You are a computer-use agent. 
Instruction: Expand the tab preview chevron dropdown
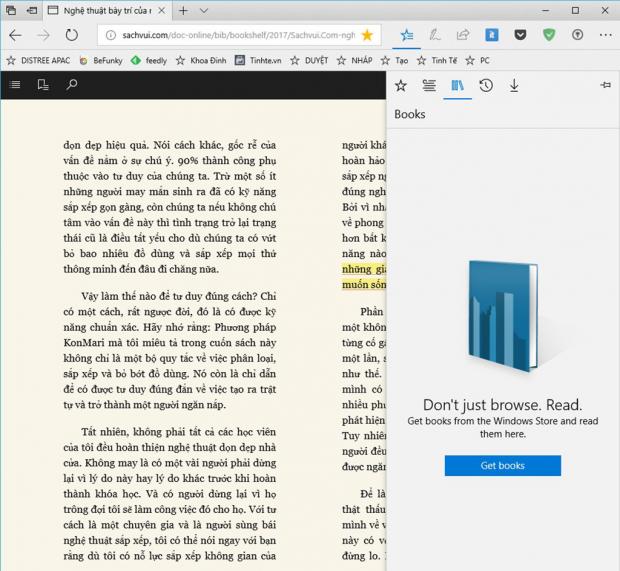click(204, 10)
